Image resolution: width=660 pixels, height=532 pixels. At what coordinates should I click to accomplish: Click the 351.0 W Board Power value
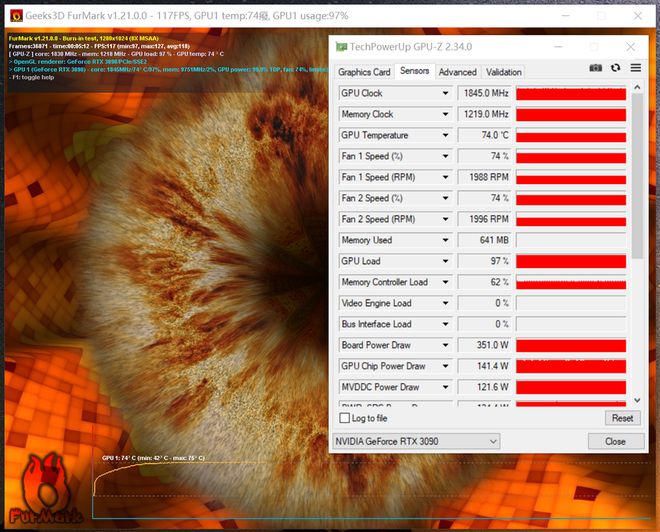[484, 345]
